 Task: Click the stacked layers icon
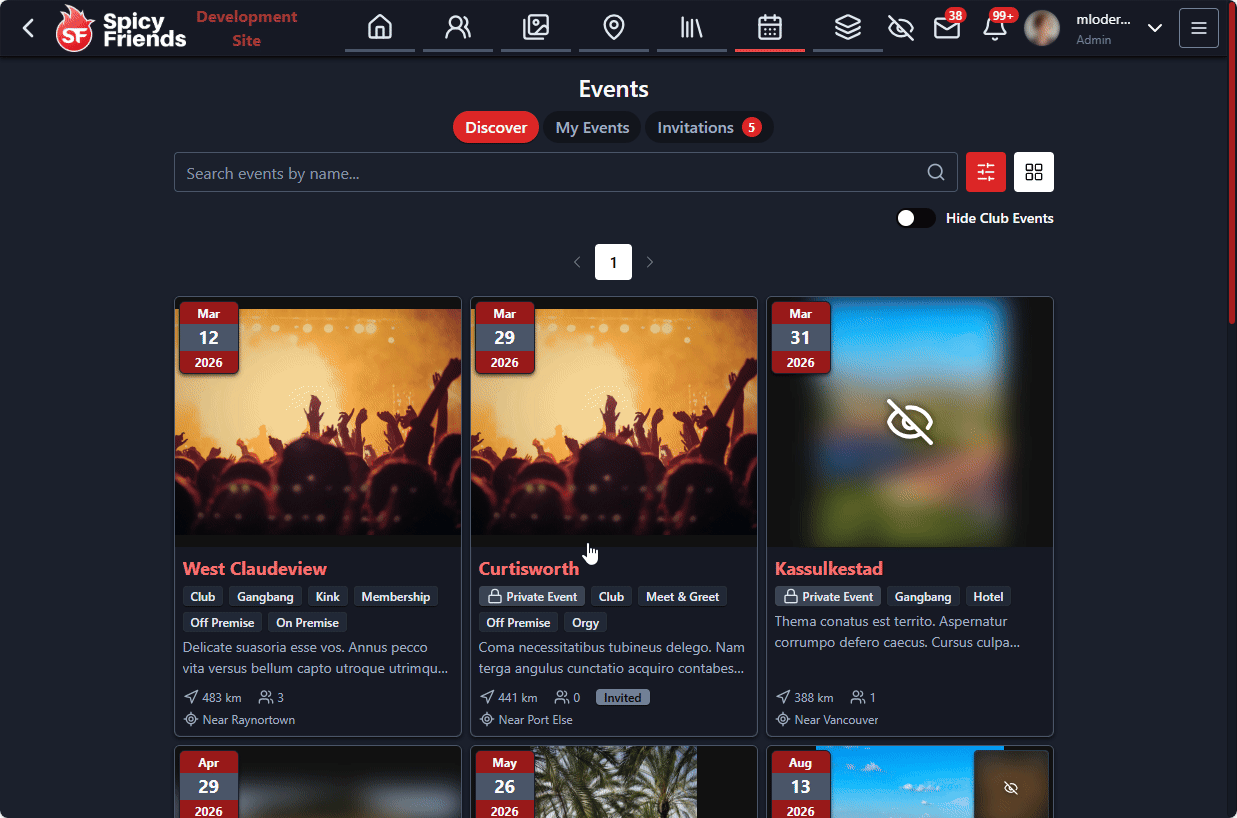848,27
